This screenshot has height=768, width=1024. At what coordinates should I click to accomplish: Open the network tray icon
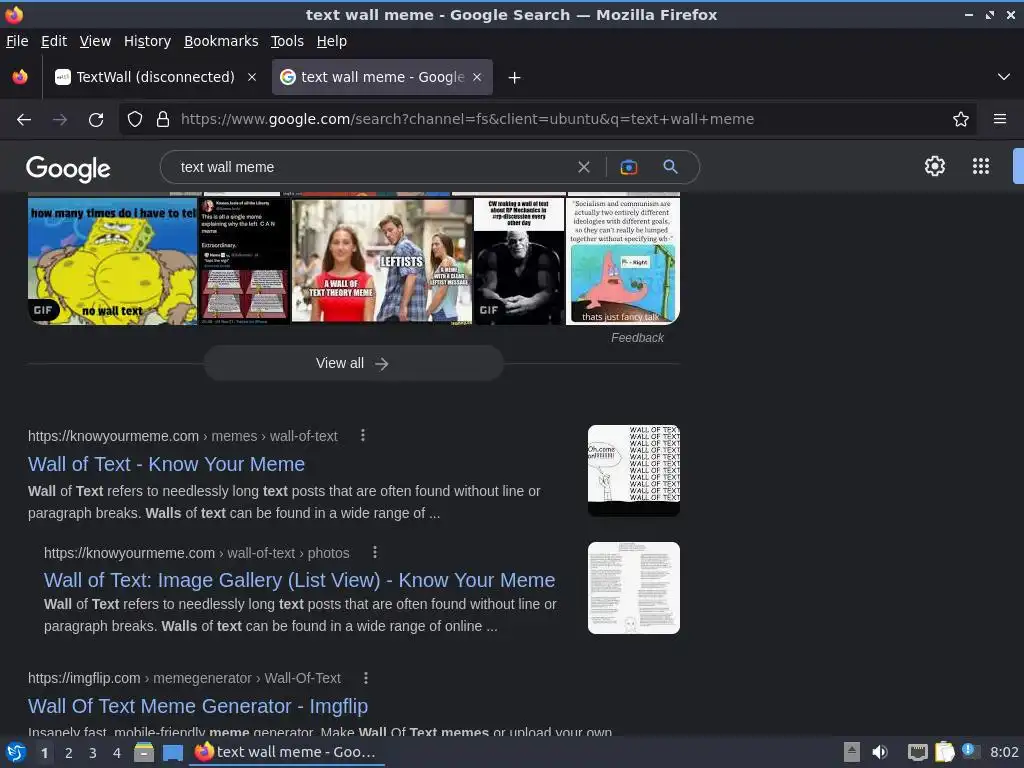pos(918,752)
